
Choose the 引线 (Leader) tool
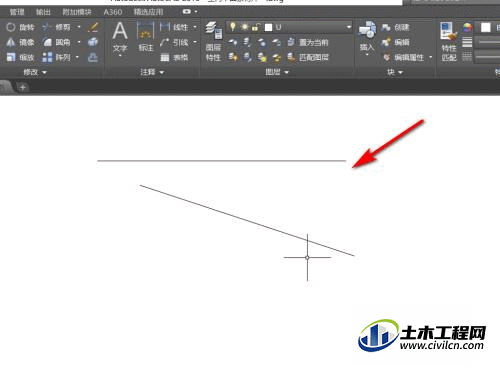pyautogui.click(x=174, y=42)
